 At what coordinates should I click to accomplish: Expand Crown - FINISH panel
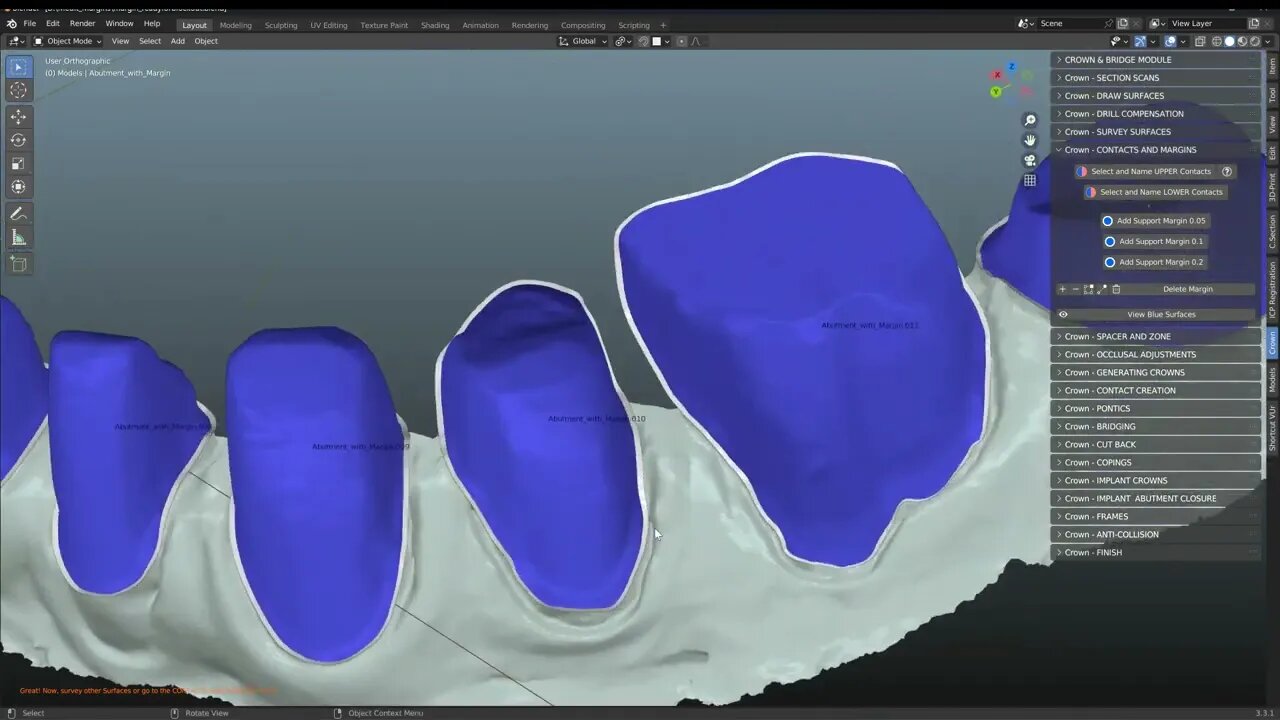coord(1155,552)
